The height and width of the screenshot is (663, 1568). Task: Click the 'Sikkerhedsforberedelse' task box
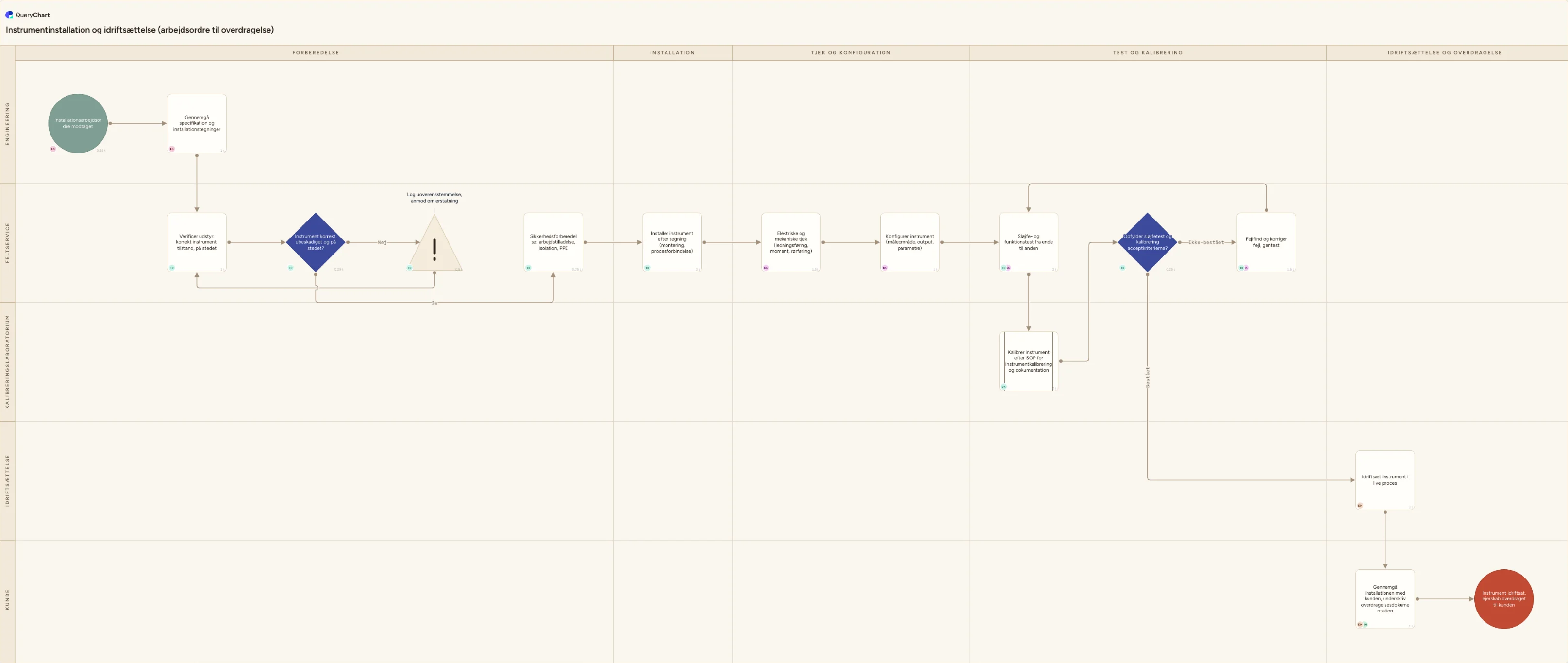pyautogui.click(x=553, y=242)
